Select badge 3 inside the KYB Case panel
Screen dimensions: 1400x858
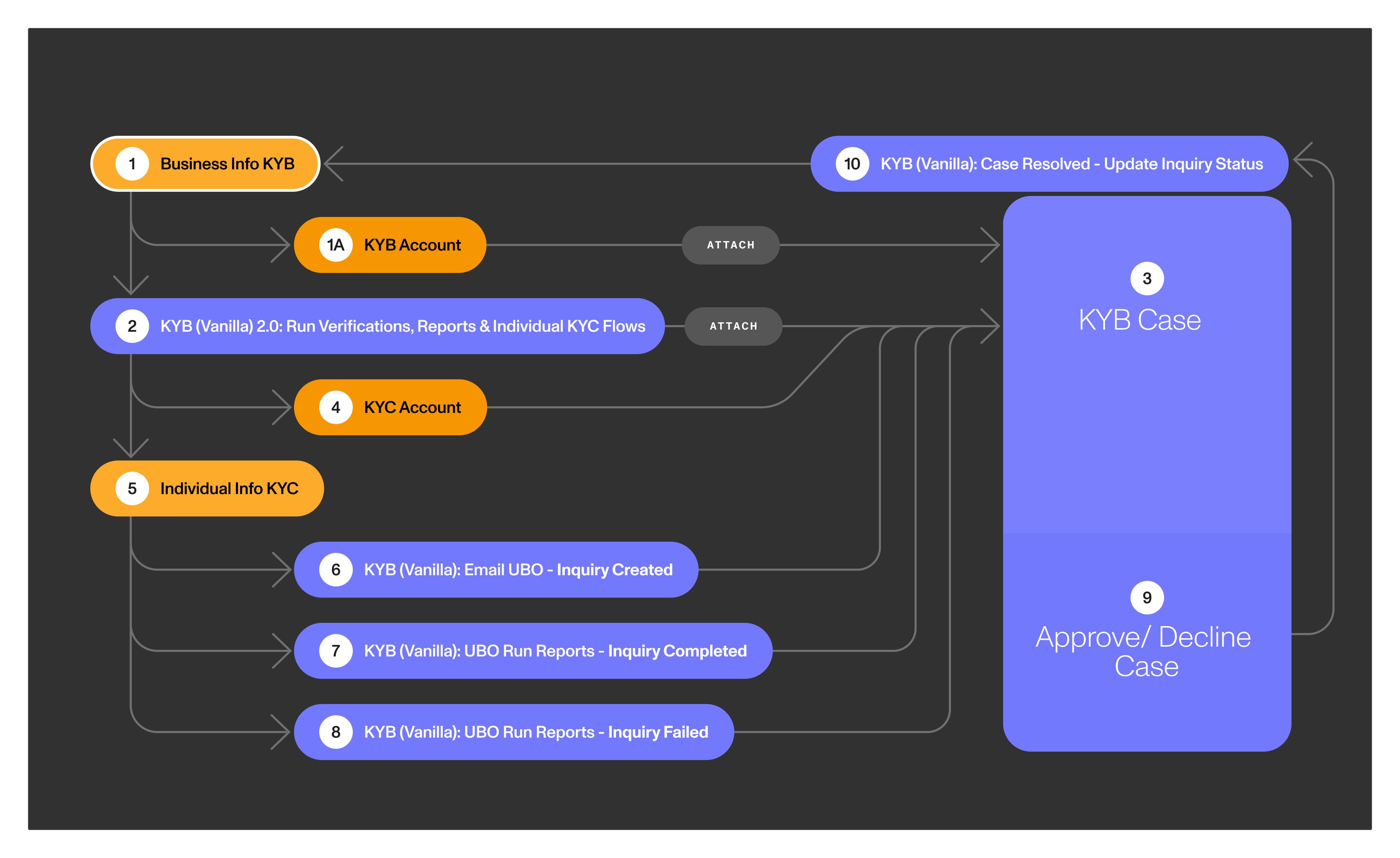coord(1147,278)
